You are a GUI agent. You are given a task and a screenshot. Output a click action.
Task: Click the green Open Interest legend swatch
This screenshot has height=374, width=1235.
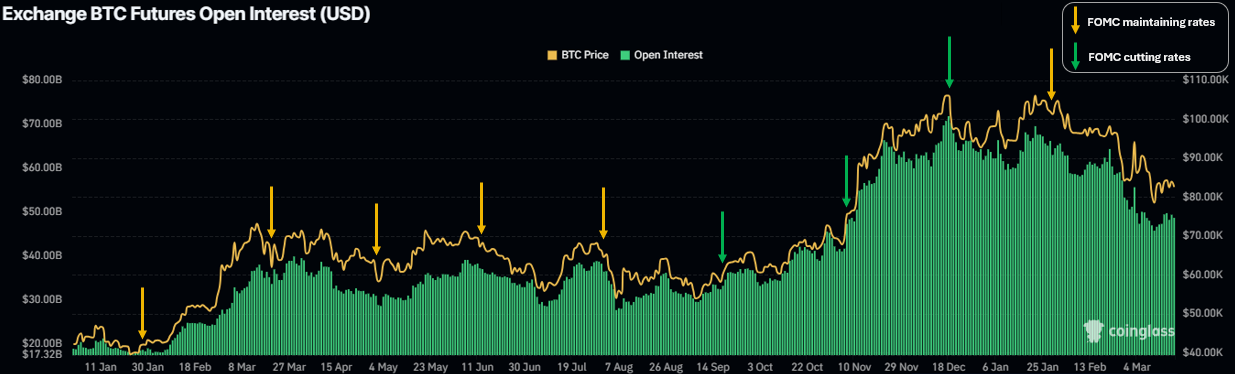tap(626, 55)
